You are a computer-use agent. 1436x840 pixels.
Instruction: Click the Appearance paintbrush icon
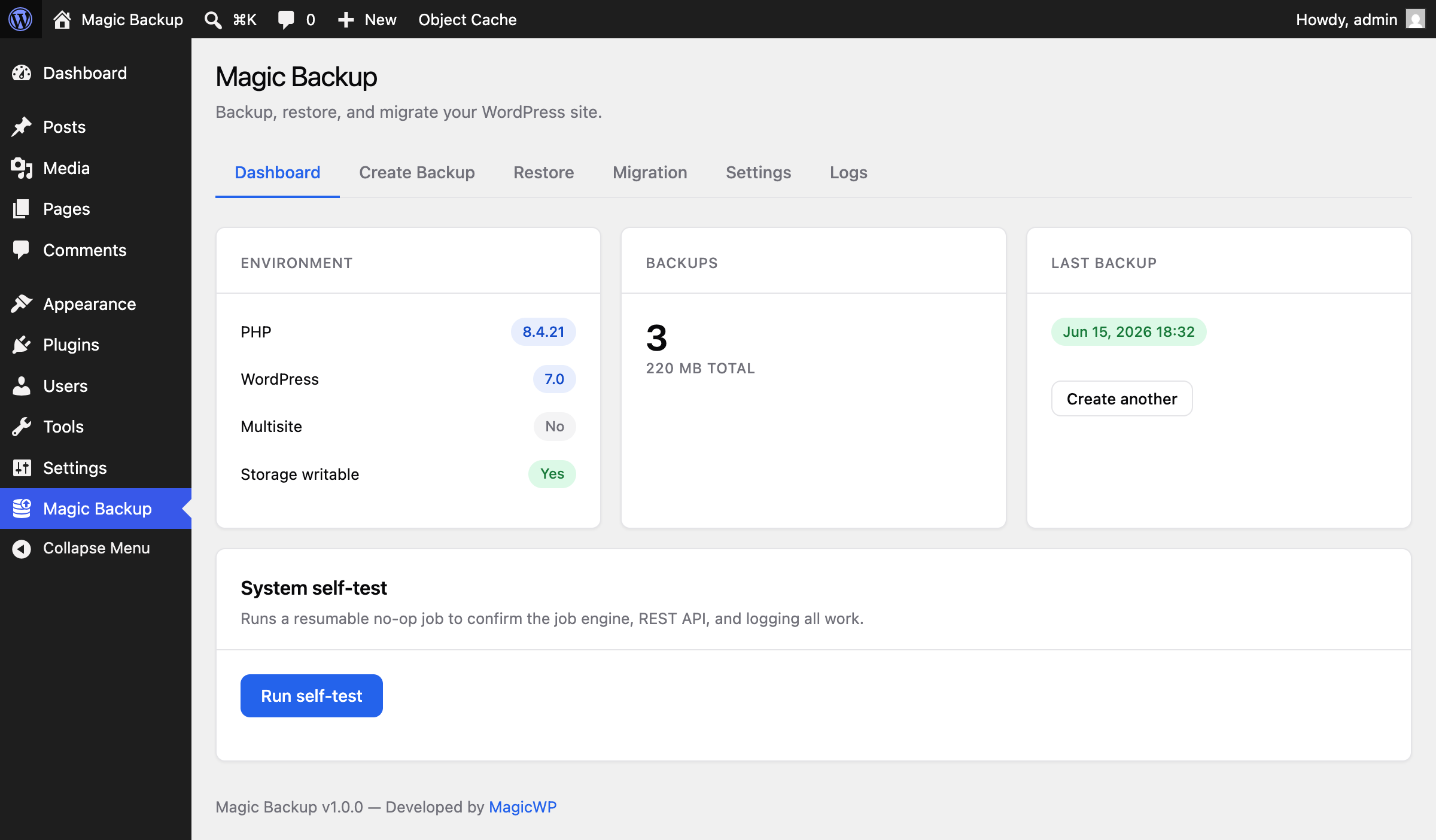22,304
